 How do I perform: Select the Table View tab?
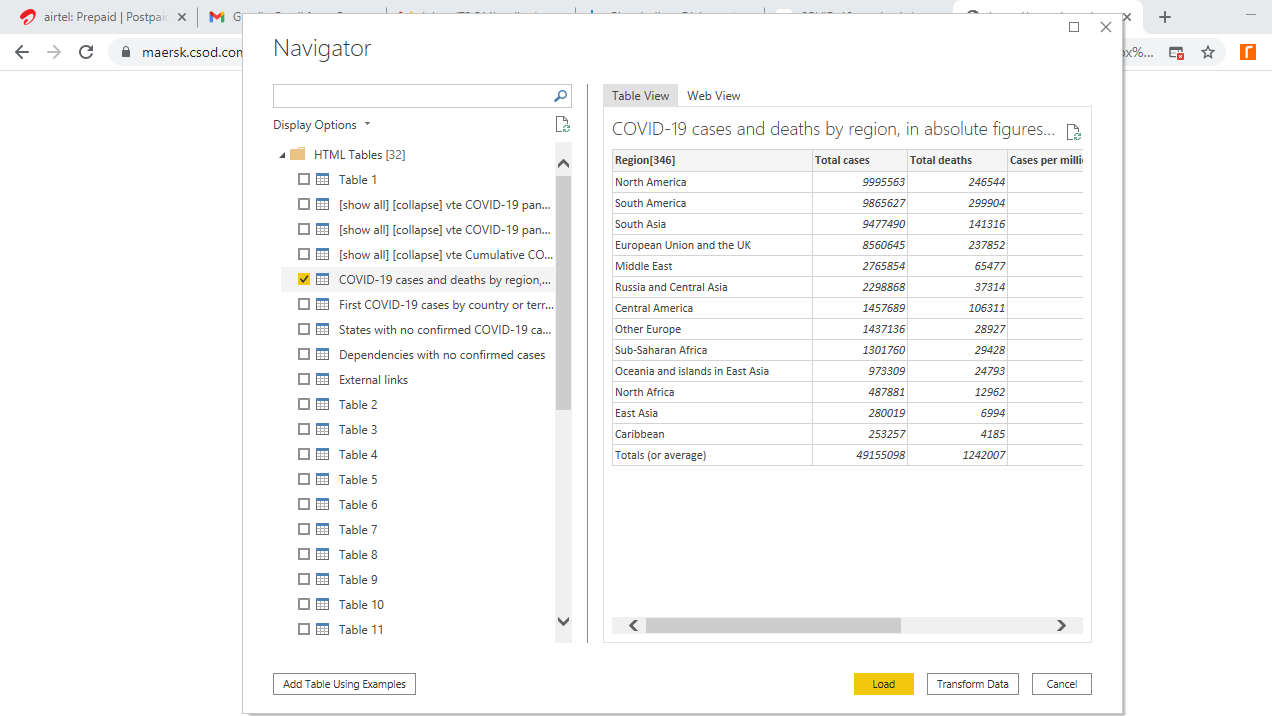640,96
